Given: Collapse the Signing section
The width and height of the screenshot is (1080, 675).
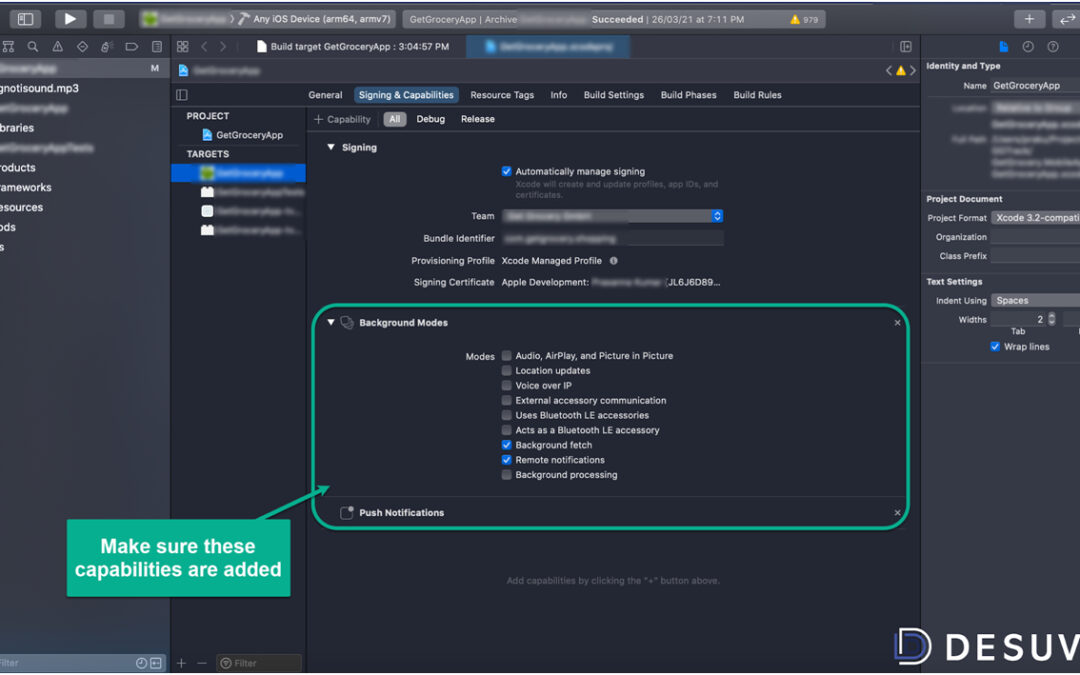Looking at the screenshot, I should pyautogui.click(x=331, y=147).
